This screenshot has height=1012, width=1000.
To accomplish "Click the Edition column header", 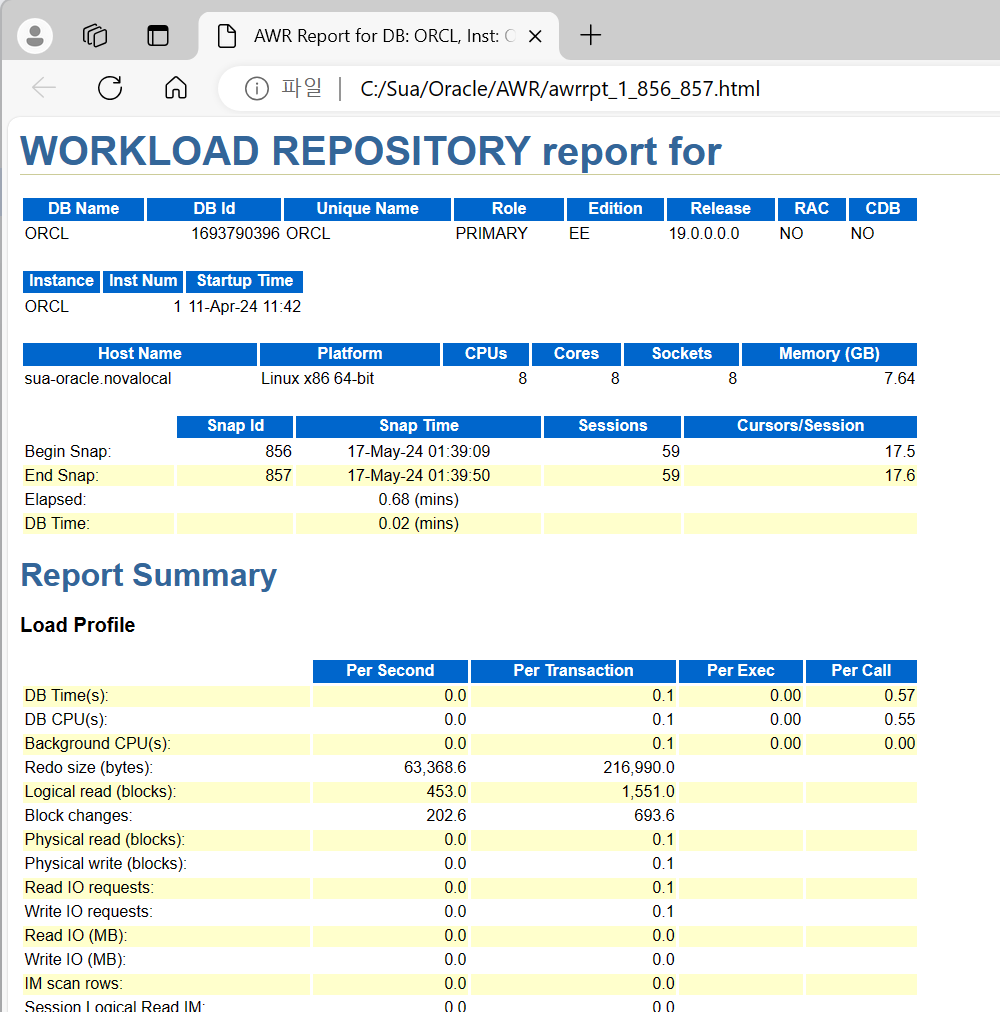I will point(615,208).
